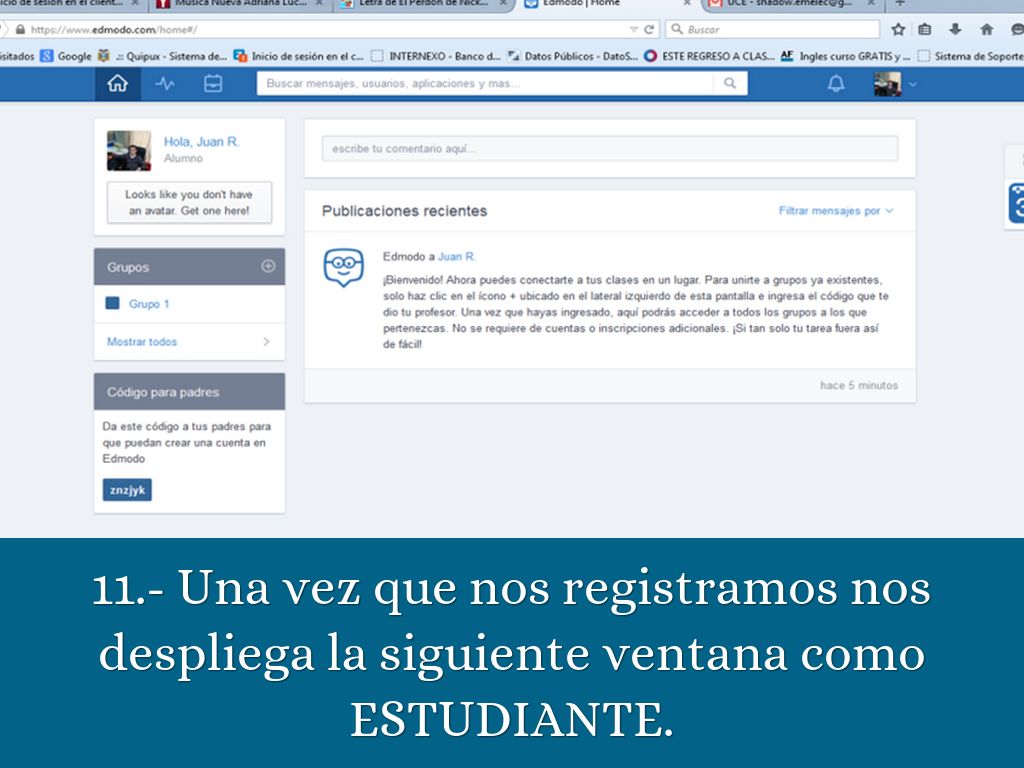
Task: Expand the Filtrar mensajes por dropdown
Action: coord(835,211)
